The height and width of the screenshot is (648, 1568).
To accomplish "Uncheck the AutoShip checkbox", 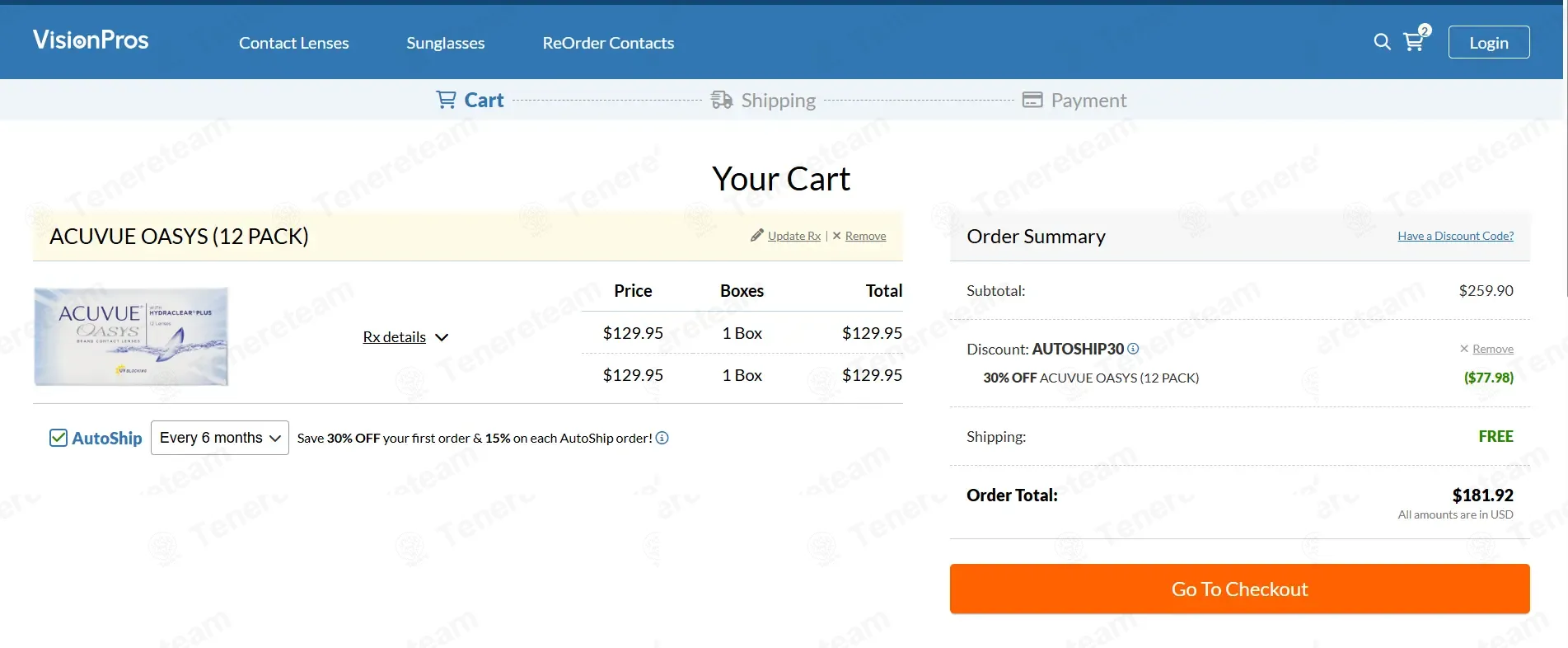I will (x=59, y=438).
